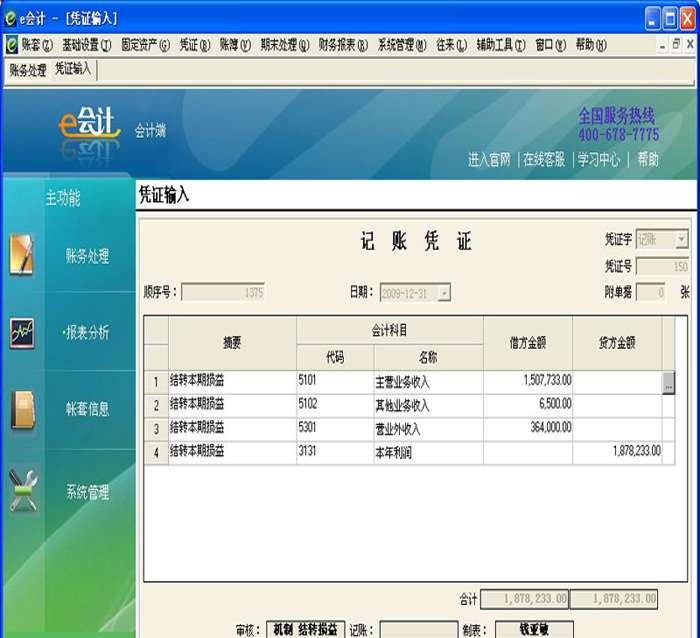Select 报表分析 in the sidebar
This screenshot has height=638, width=700.
point(87,333)
